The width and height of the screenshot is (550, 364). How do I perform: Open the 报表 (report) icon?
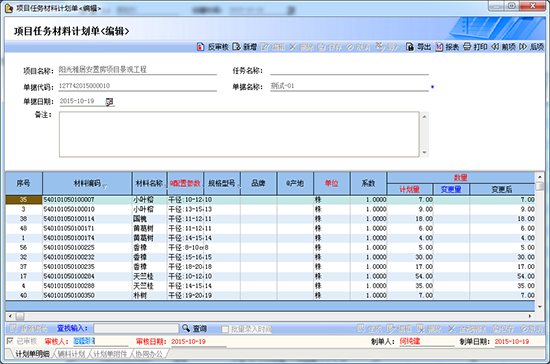[x=439, y=47]
